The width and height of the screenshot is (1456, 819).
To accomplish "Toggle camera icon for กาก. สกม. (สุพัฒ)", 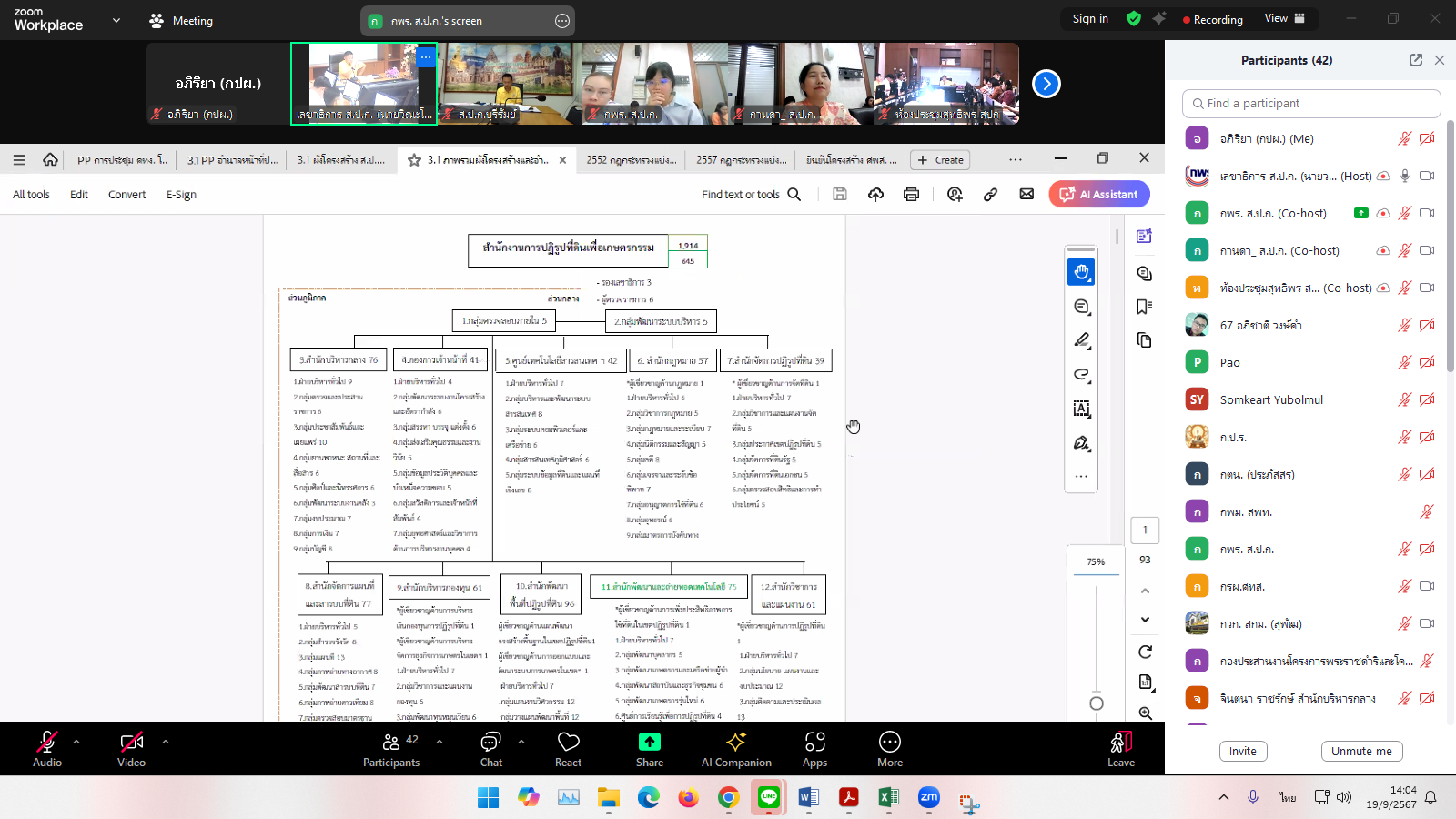I will coord(1427,623).
